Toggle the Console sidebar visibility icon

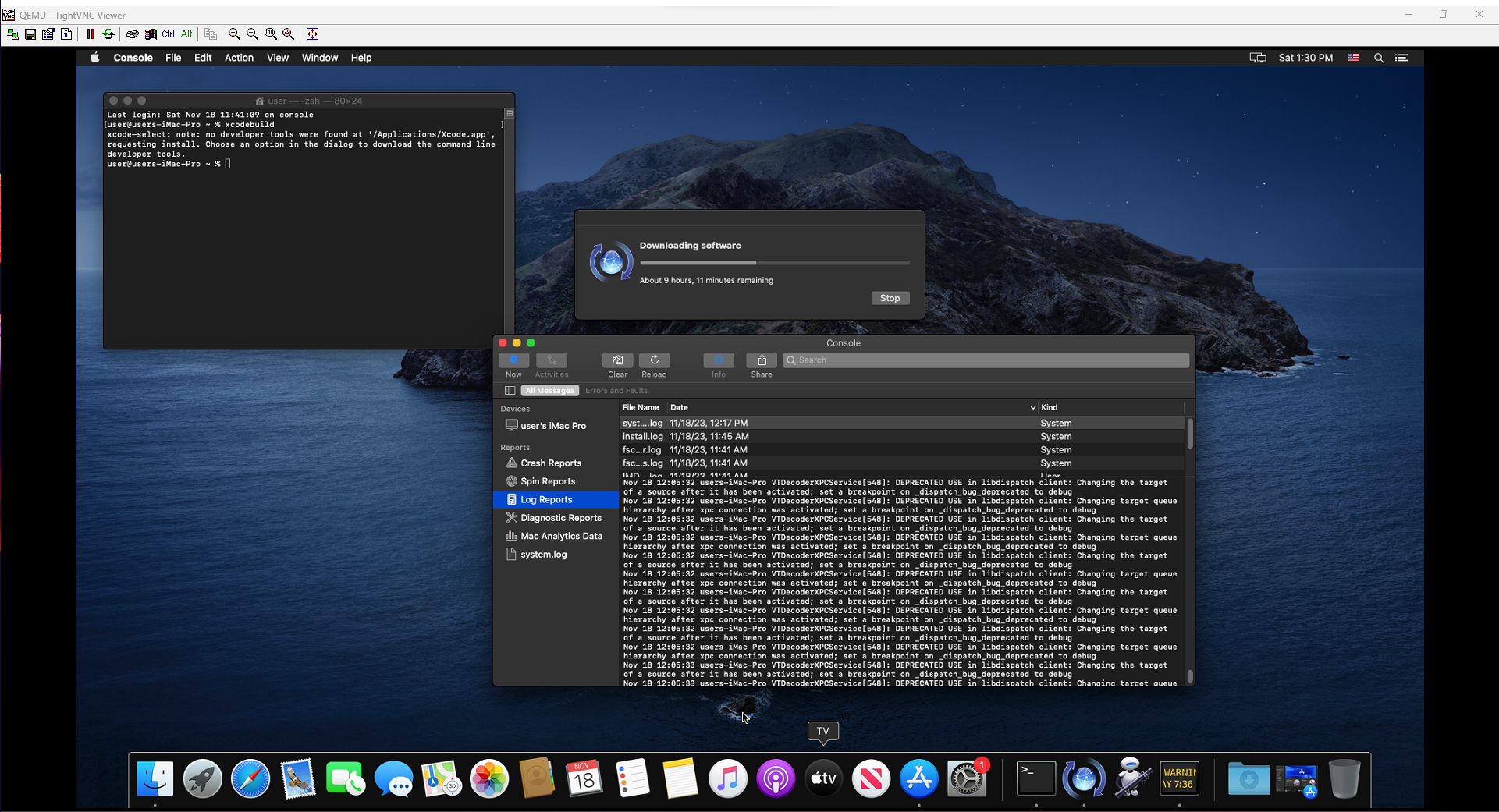coord(510,391)
